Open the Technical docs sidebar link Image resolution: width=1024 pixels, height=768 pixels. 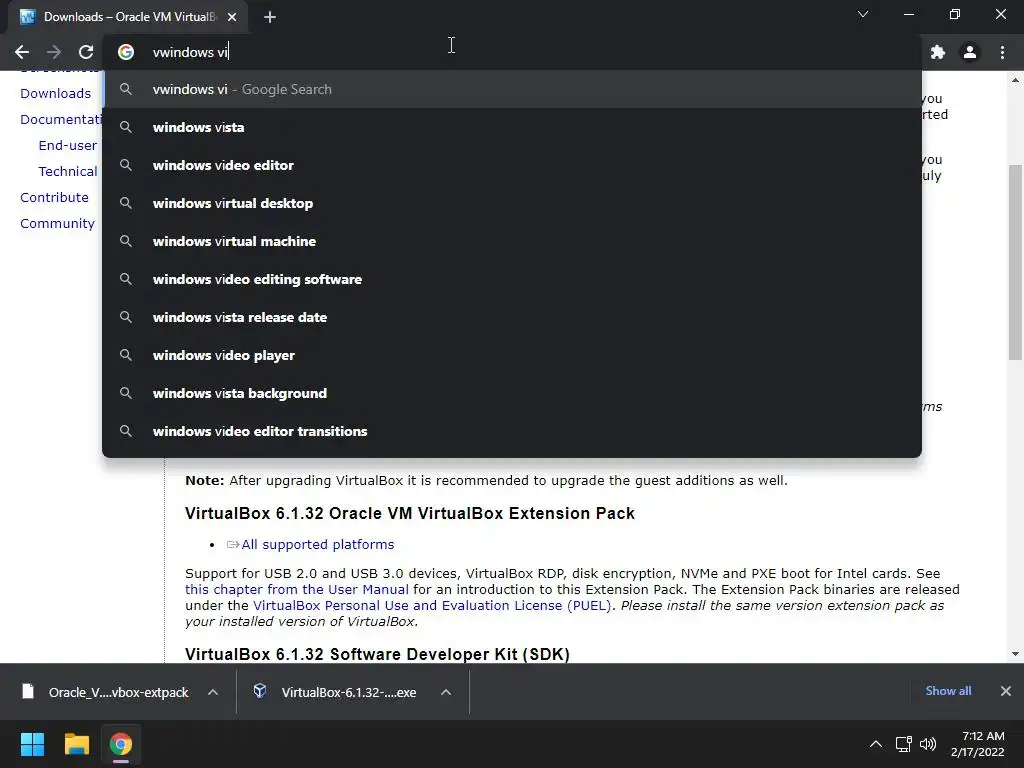(x=68, y=172)
